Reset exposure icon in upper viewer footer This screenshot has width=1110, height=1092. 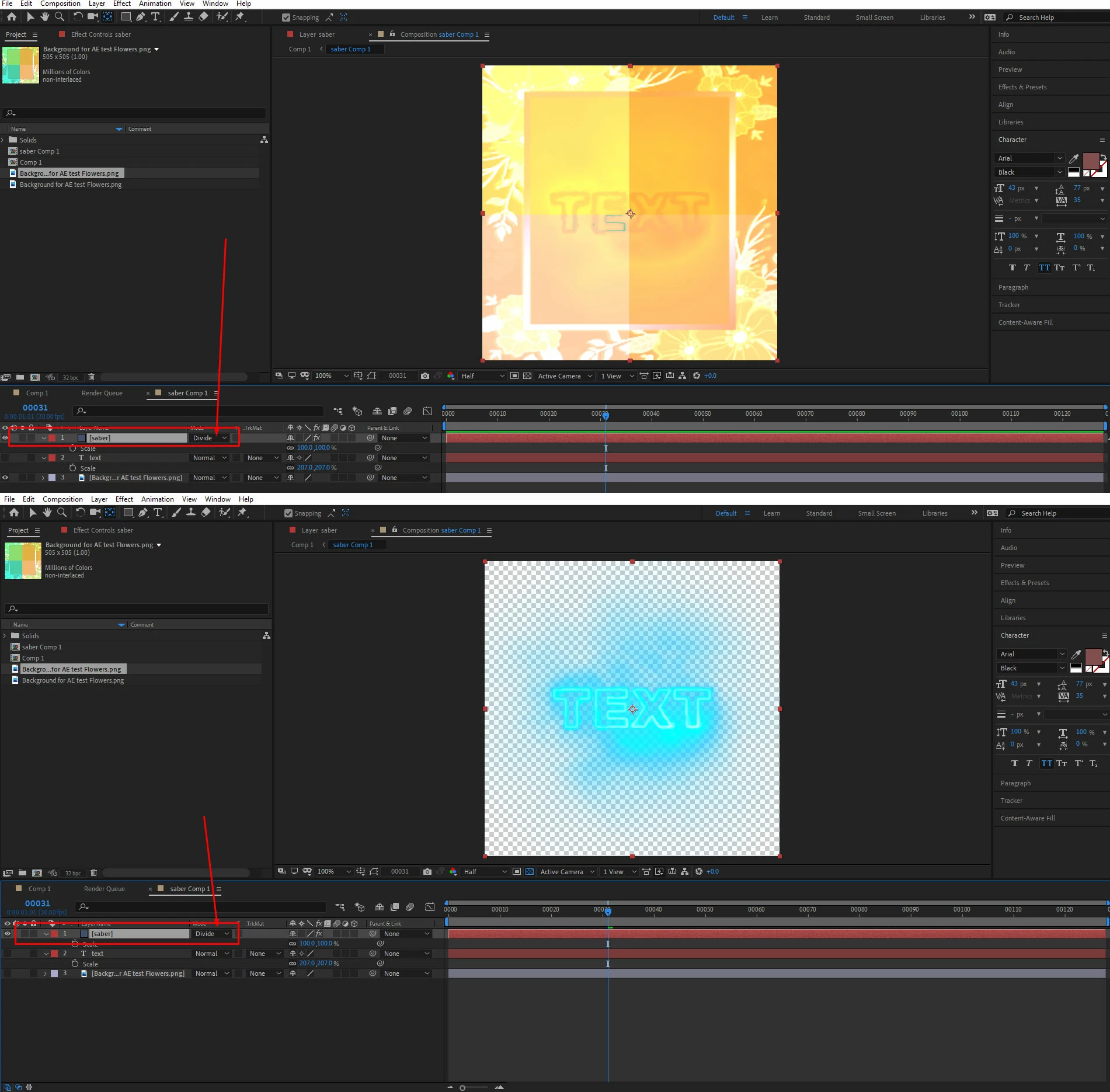tap(696, 376)
